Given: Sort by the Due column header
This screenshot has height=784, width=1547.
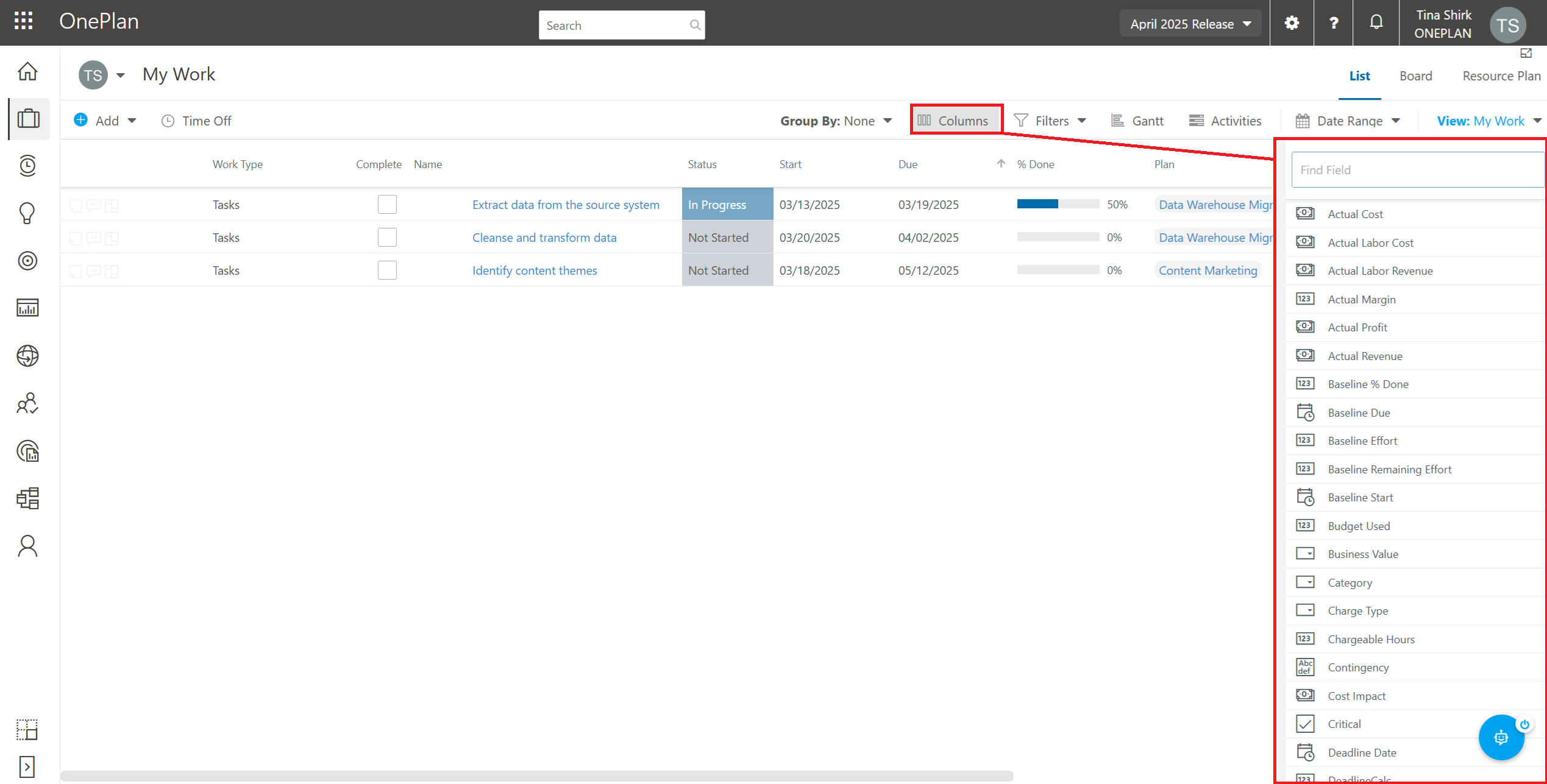Looking at the screenshot, I should point(908,164).
